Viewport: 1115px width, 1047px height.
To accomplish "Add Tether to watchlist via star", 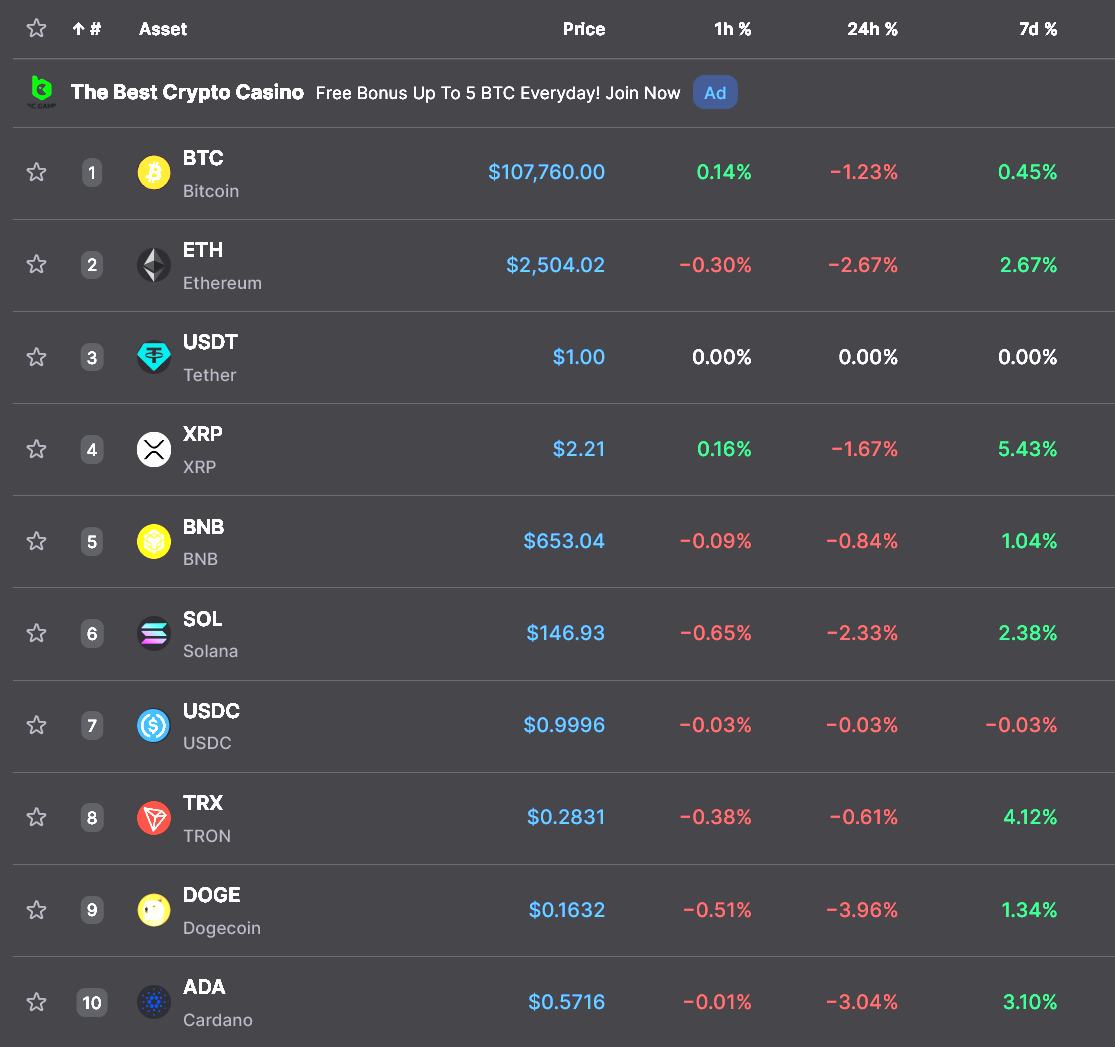I will [x=36, y=356].
